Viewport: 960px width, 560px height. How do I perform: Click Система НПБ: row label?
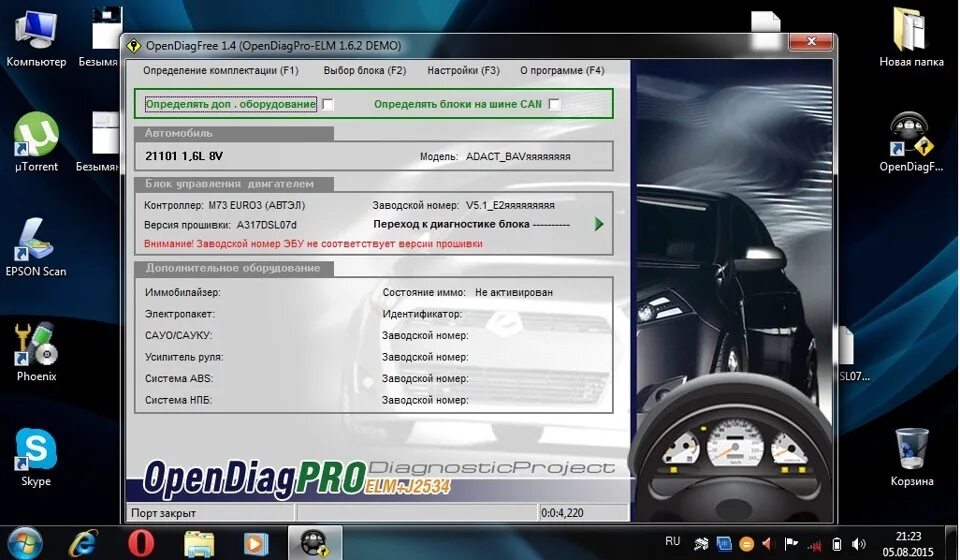coord(178,400)
